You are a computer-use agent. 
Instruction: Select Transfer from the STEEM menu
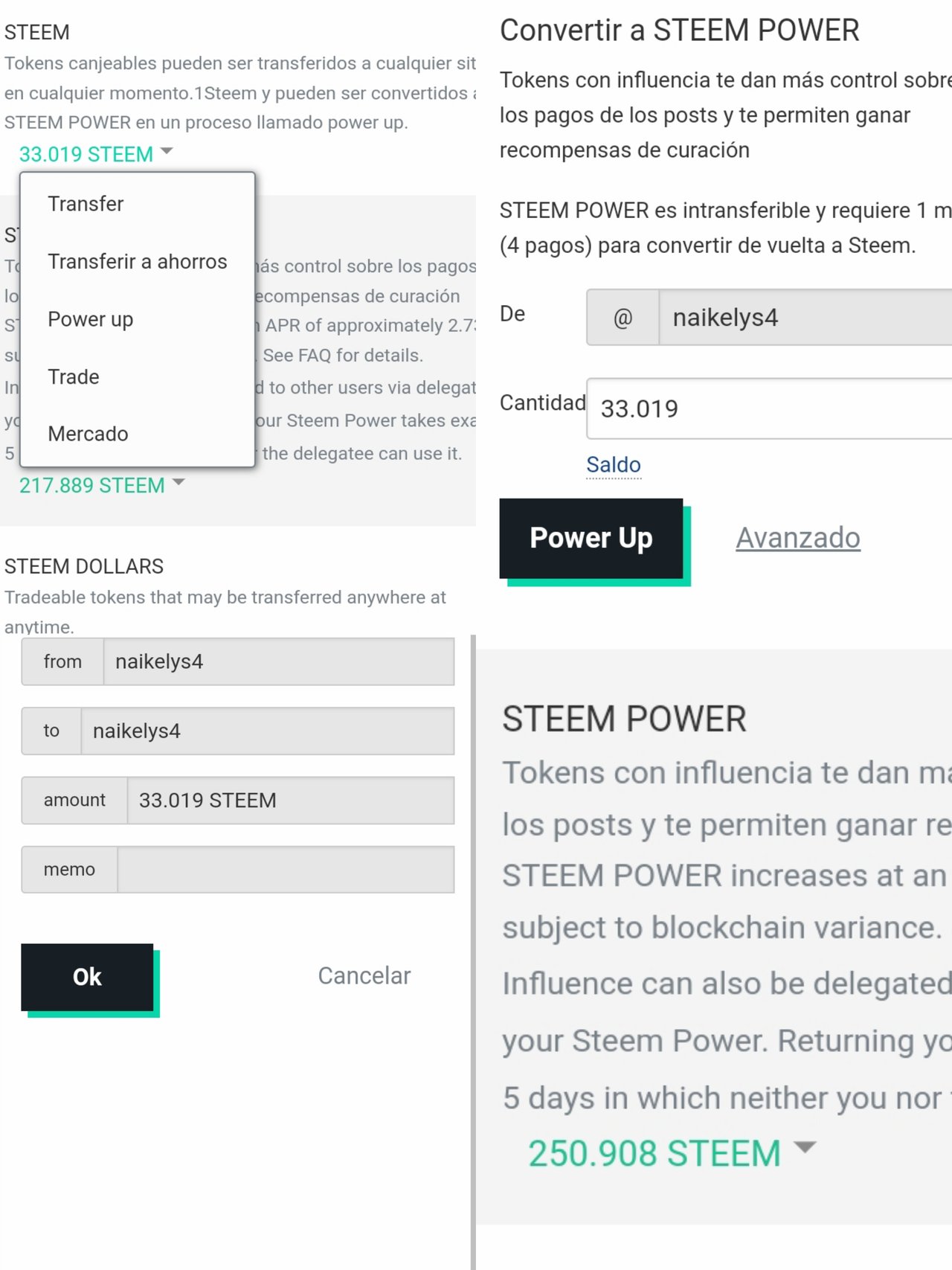click(86, 204)
